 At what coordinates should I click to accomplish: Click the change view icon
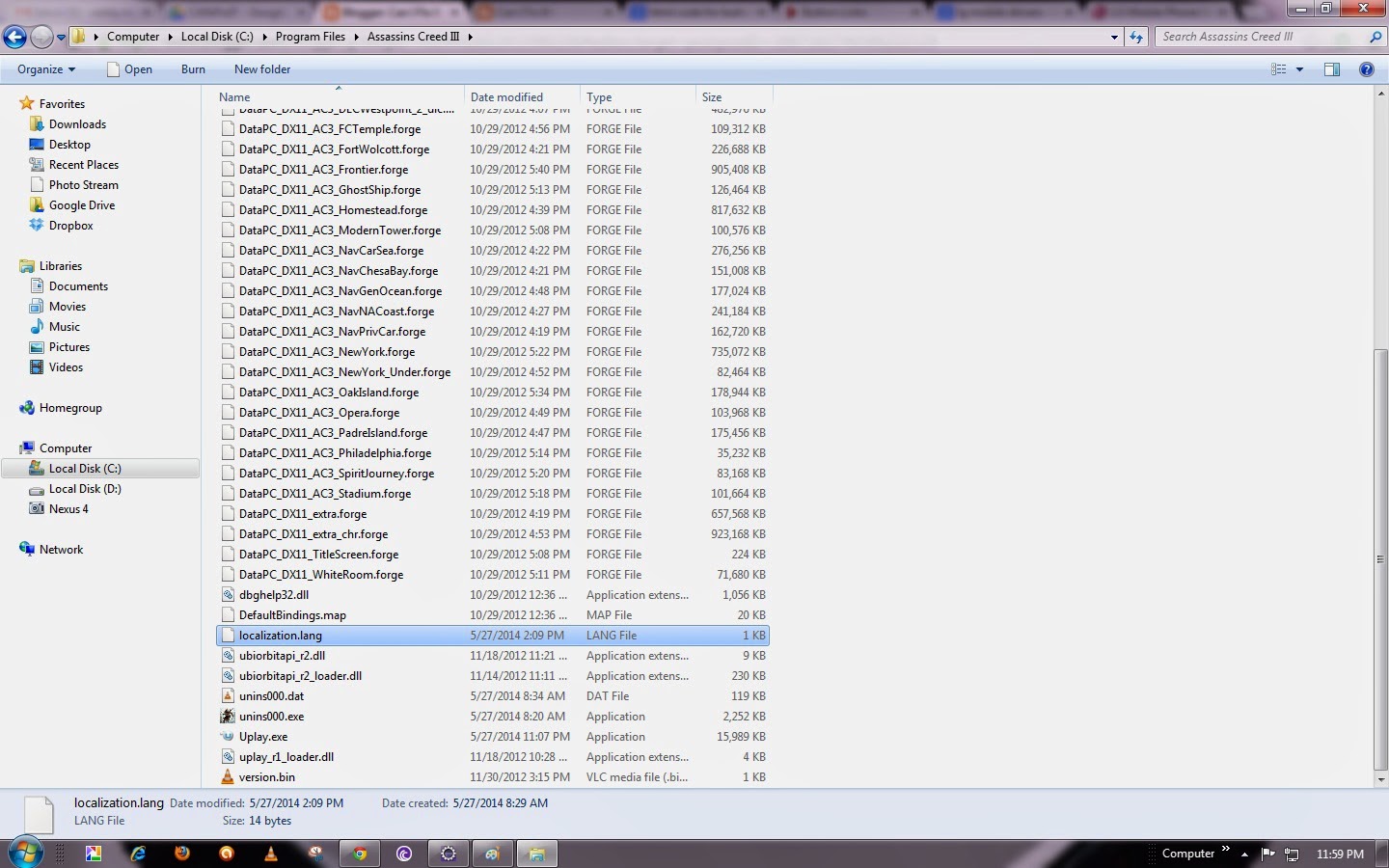tap(1279, 69)
